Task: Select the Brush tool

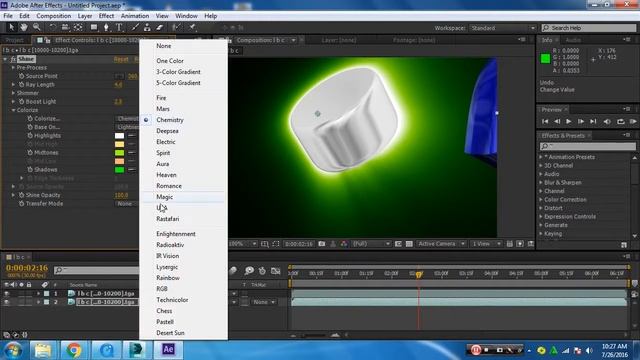Action: pos(135,27)
